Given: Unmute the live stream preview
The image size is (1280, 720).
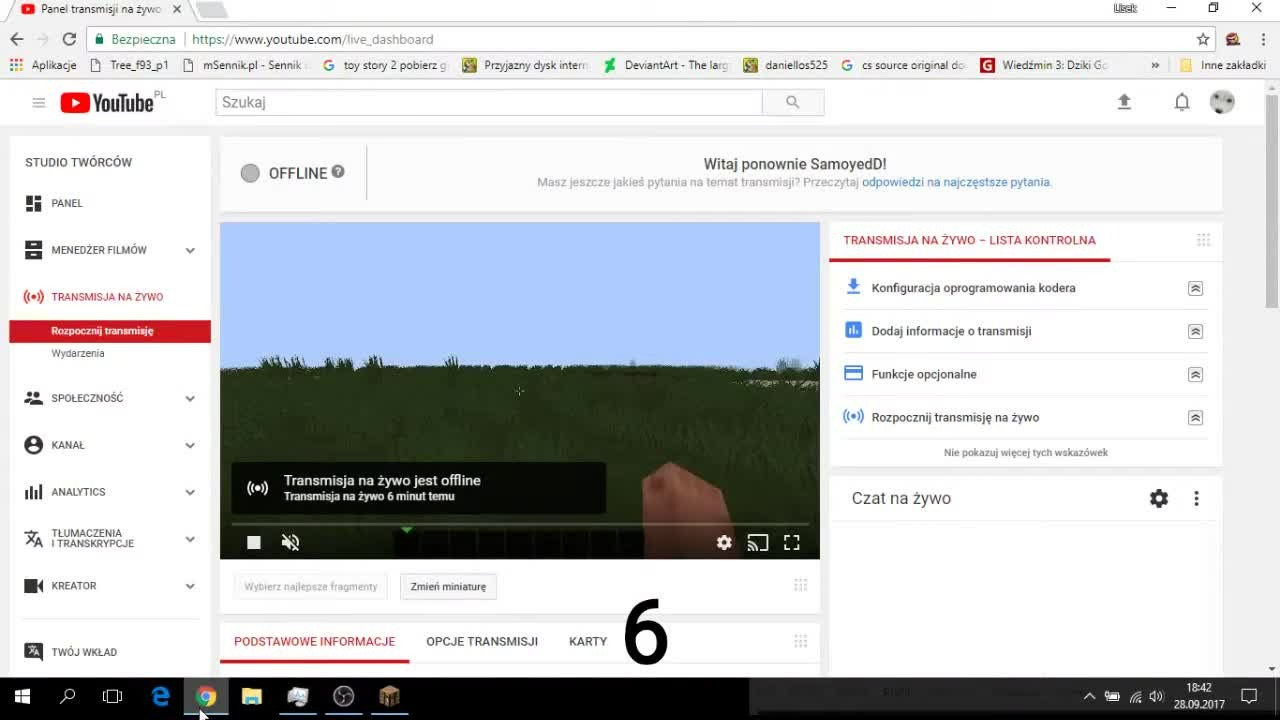Looking at the screenshot, I should tap(291, 542).
